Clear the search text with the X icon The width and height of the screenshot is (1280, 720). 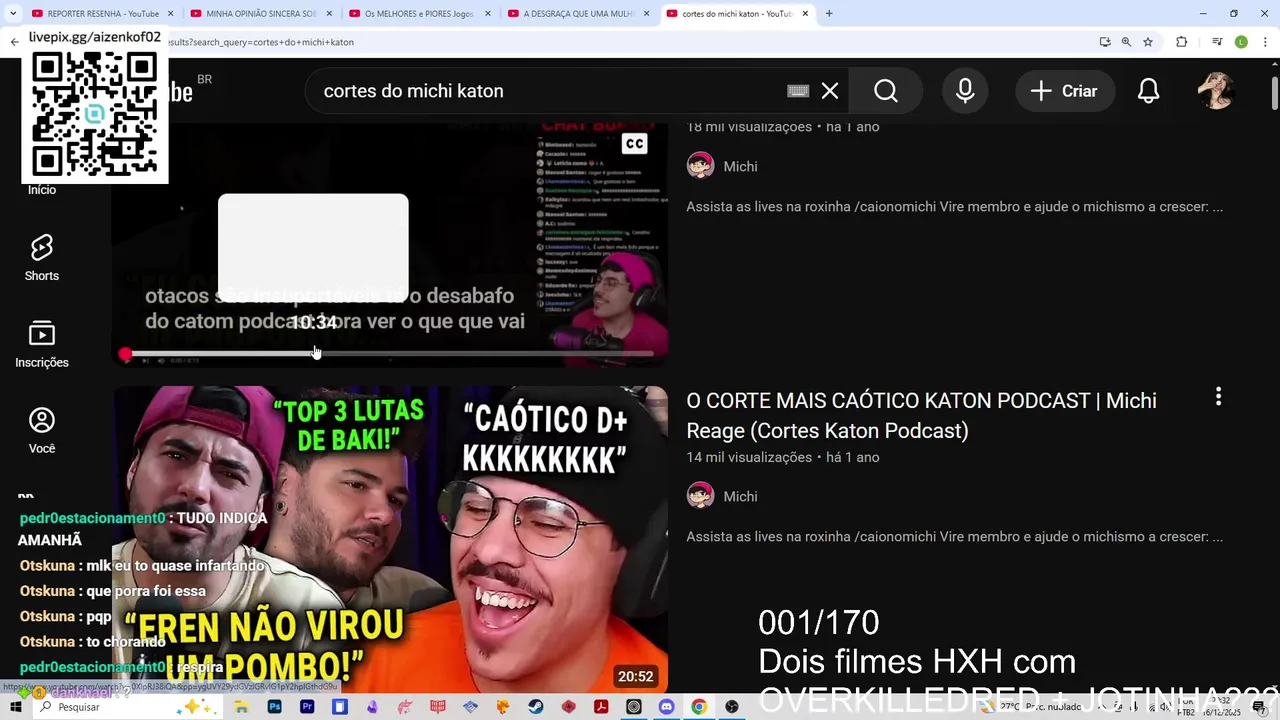(x=830, y=91)
